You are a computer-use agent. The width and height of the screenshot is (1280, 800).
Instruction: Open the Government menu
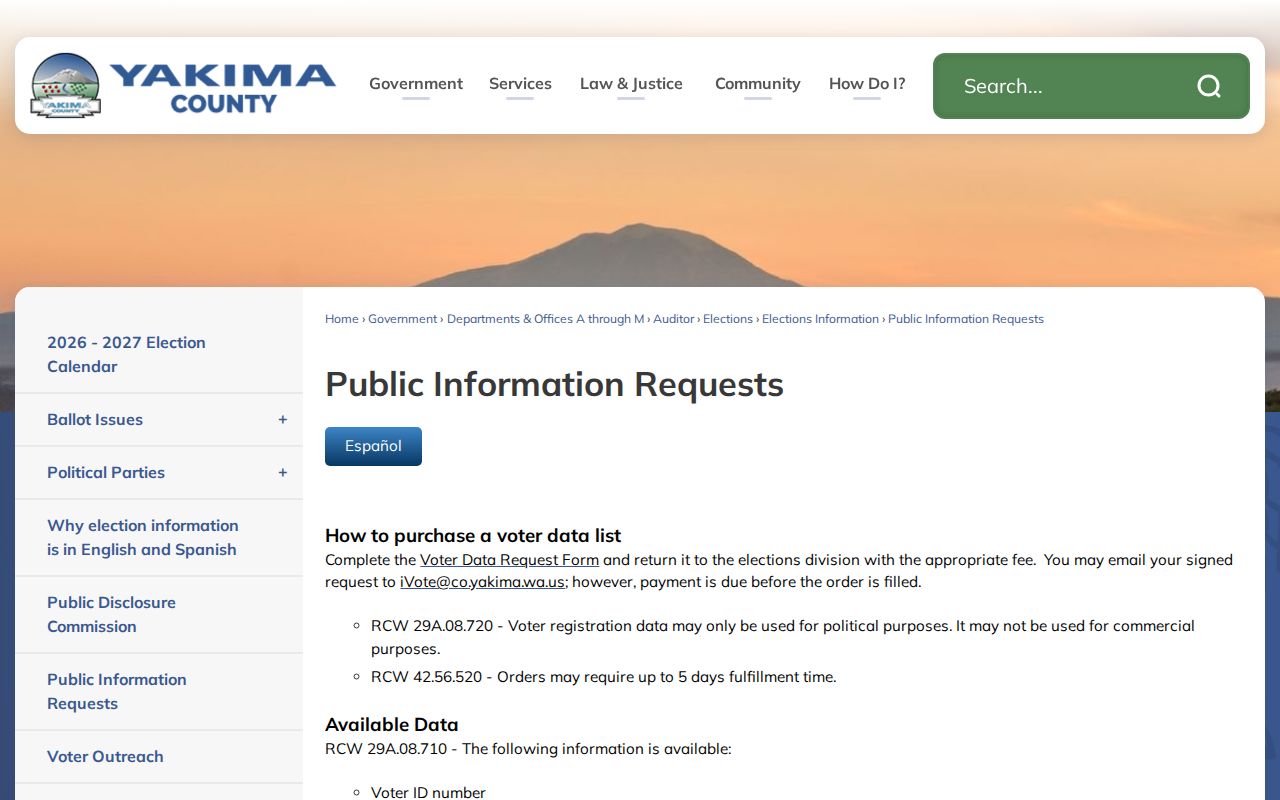(x=416, y=84)
